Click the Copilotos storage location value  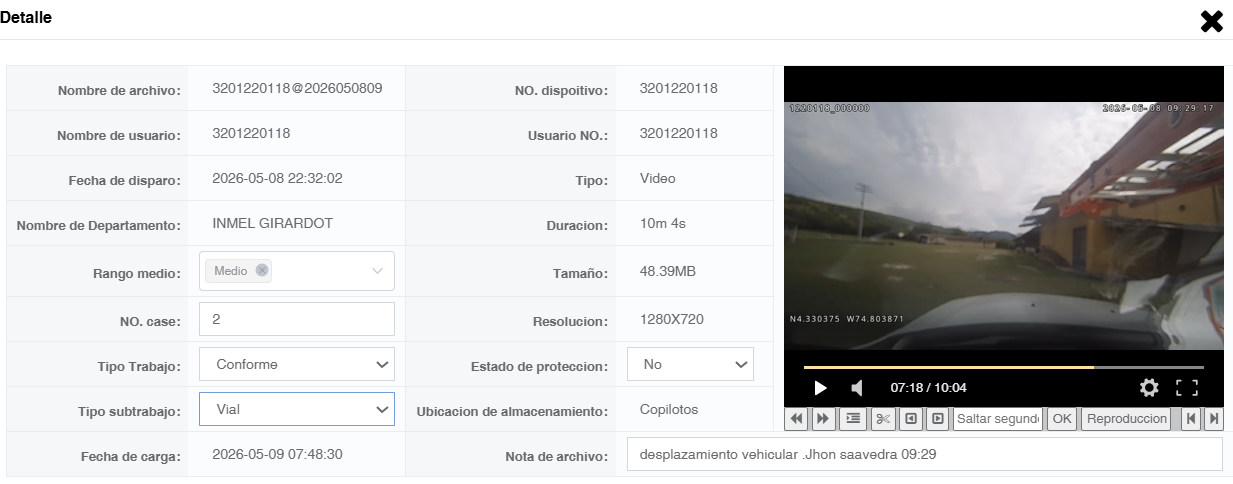click(668, 410)
